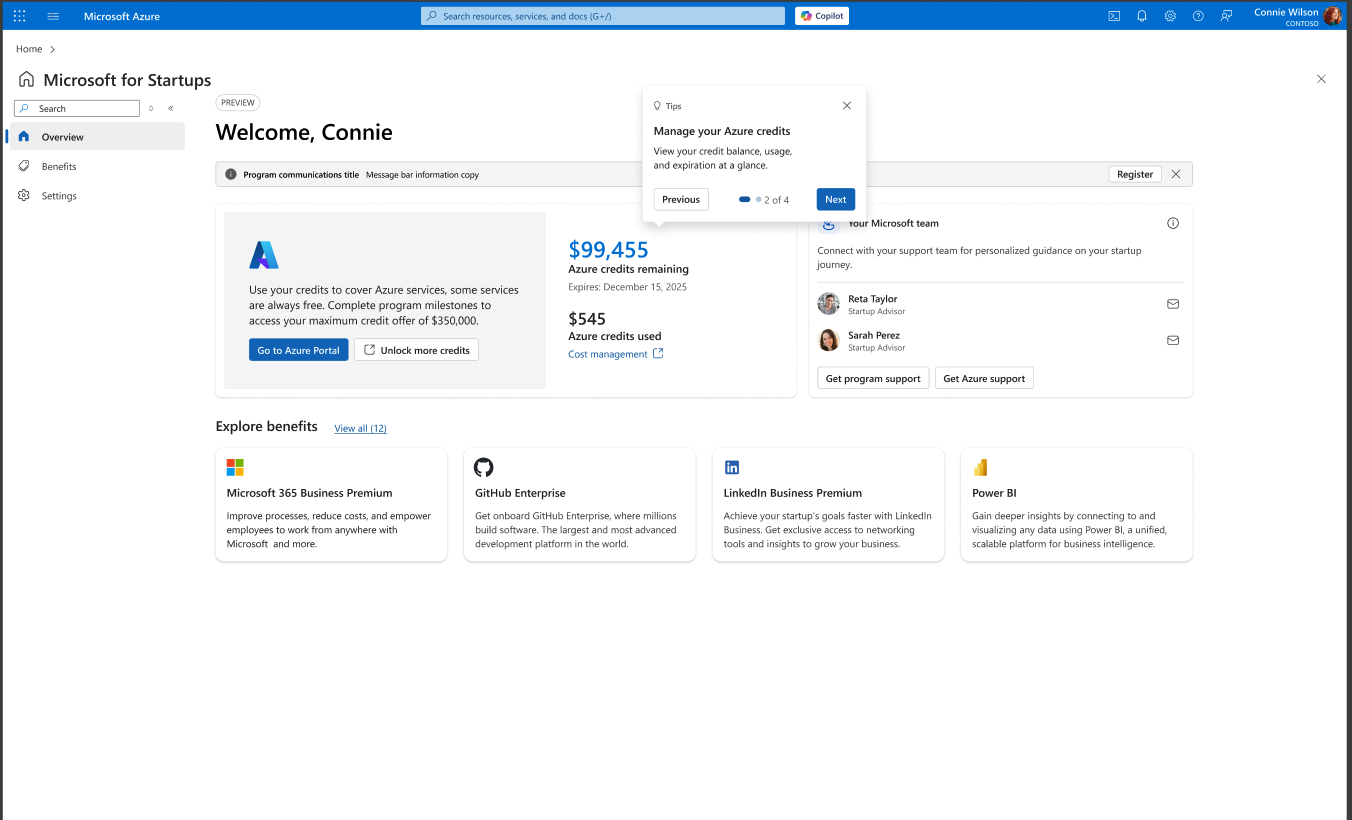
Task: Click the lightbulb Tips icon
Action: pyautogui.click(x=657, y=105)
